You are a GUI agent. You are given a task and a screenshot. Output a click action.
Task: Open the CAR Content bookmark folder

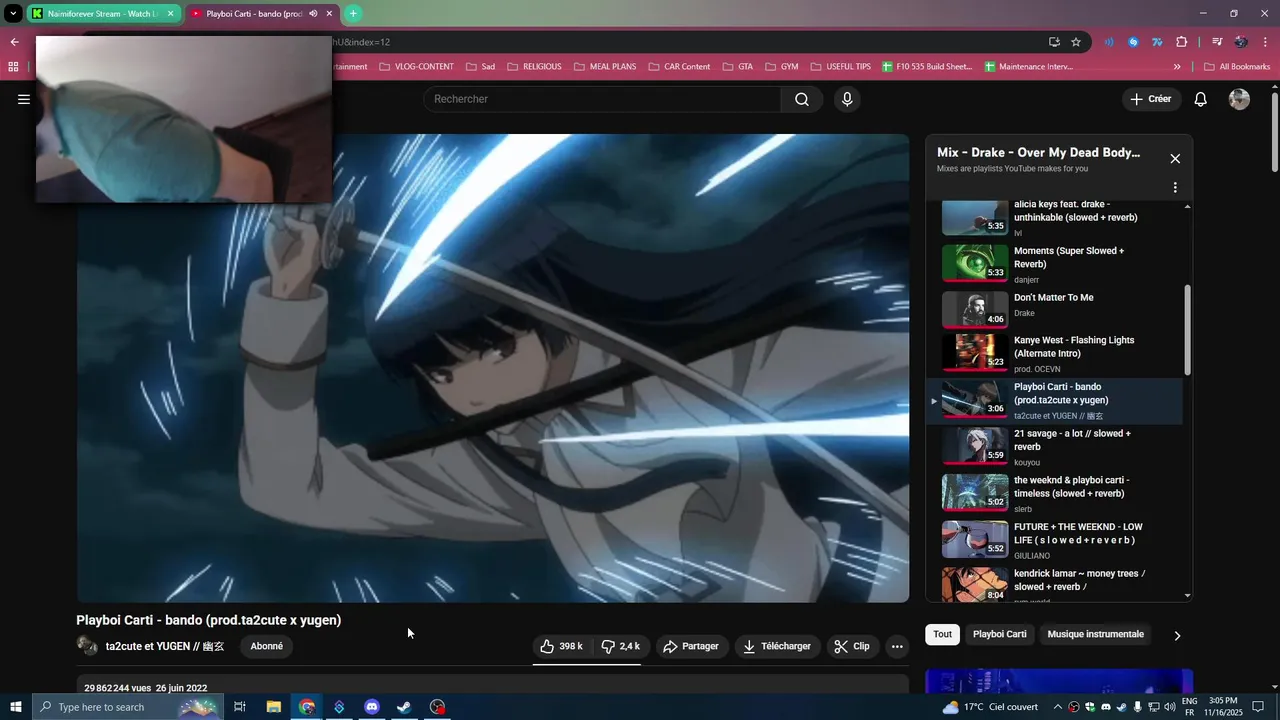point(678,67)
